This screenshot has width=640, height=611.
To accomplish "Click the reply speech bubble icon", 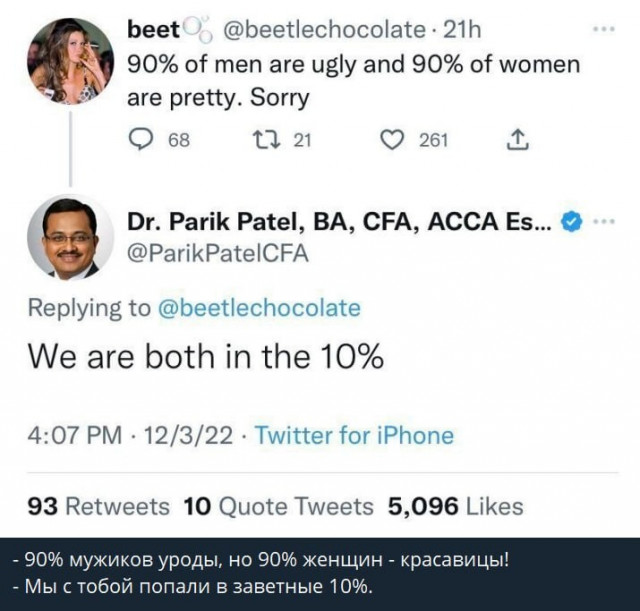I will [x=141, y=140].
